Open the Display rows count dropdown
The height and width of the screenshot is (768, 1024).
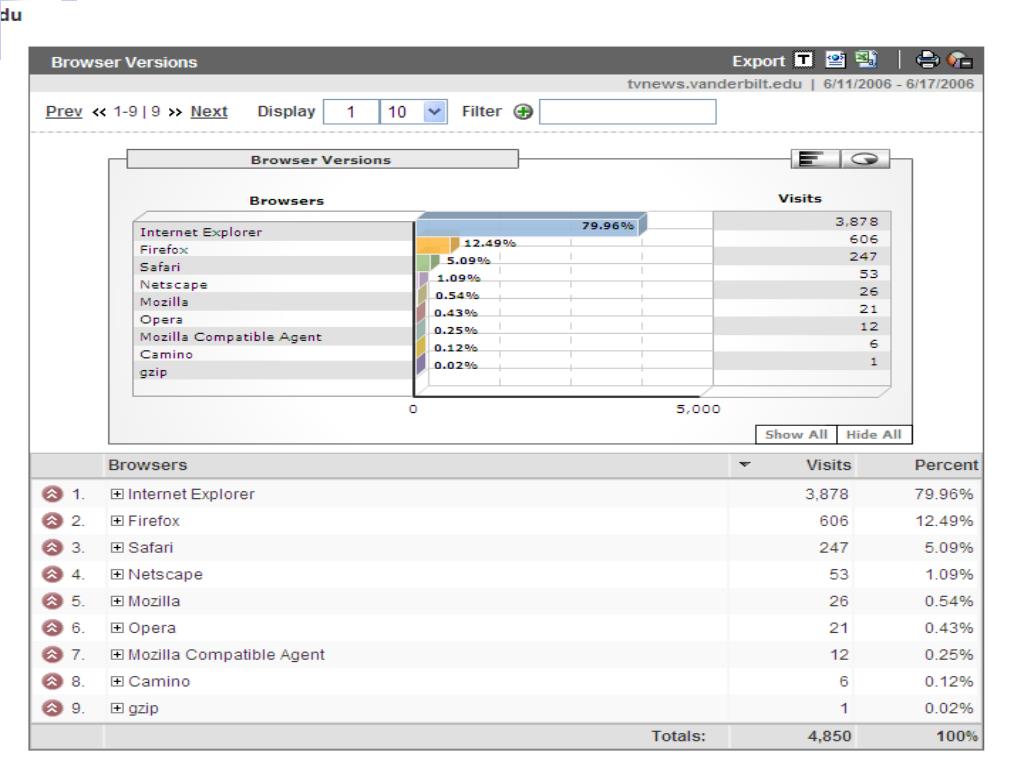tap(435, 112)
